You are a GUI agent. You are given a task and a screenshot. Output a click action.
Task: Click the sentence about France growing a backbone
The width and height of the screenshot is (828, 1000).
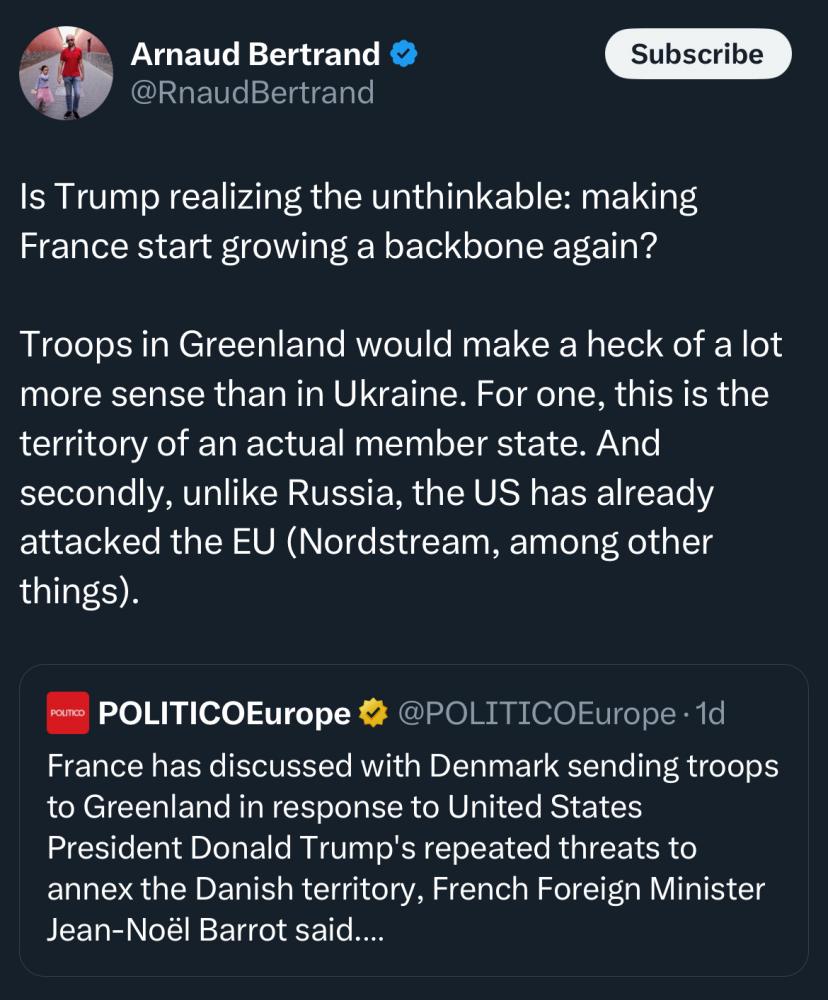(339, 246)
